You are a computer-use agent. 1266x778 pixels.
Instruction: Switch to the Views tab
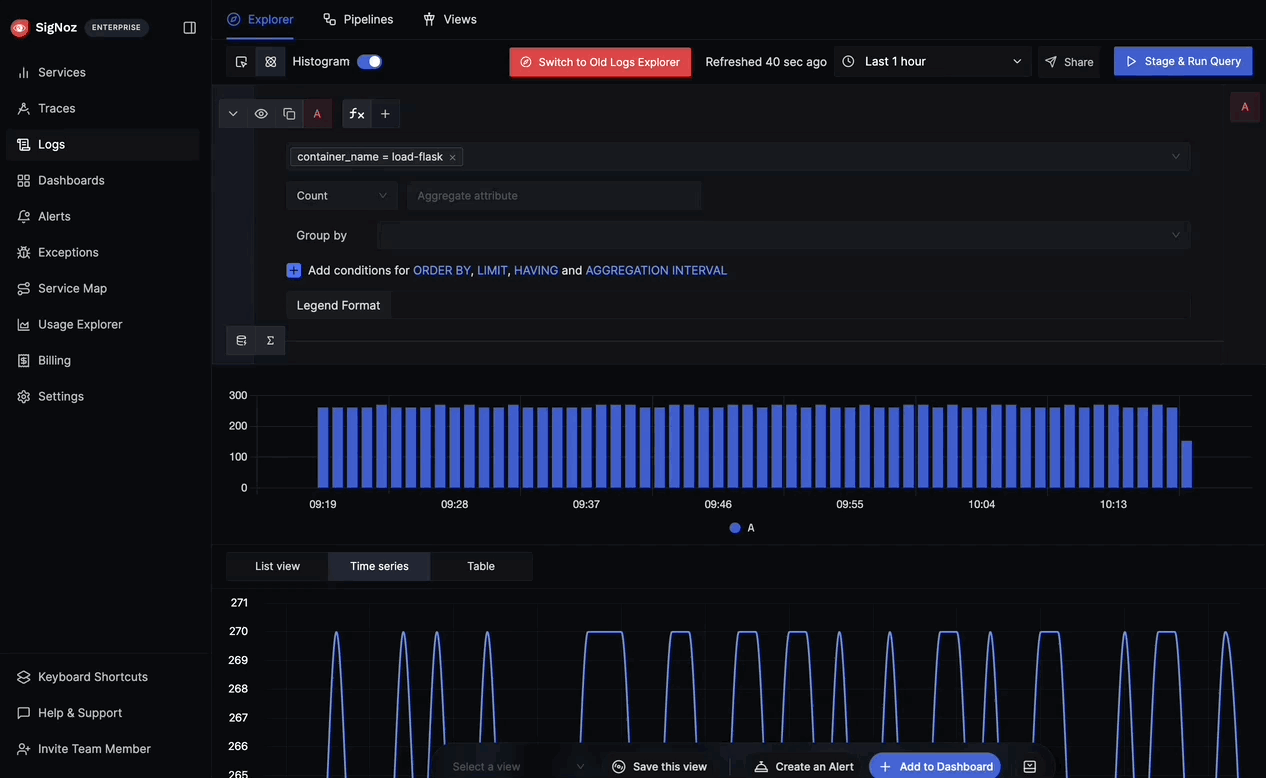[449, 19]
